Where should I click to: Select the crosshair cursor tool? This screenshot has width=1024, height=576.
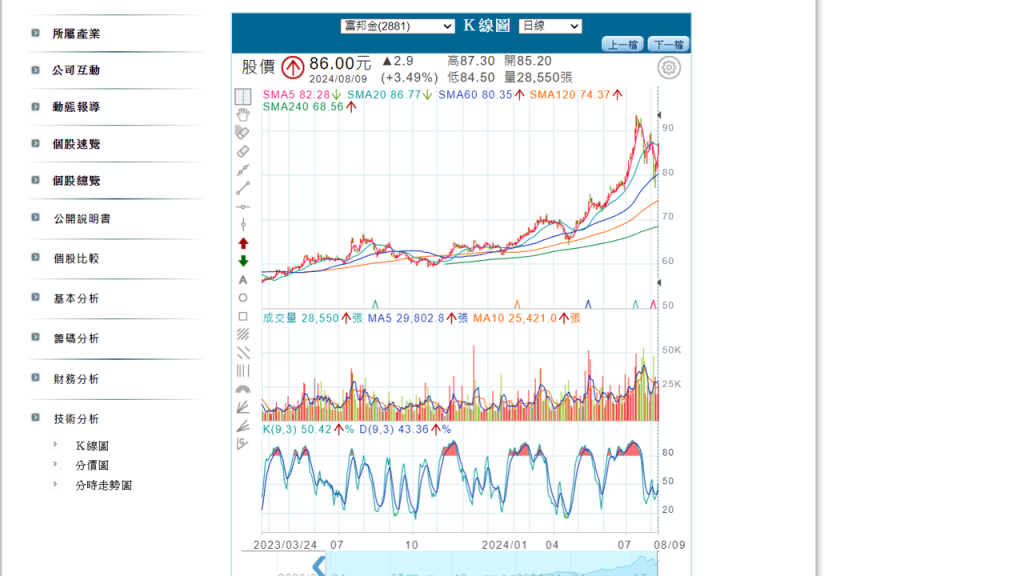coord(243,97)
